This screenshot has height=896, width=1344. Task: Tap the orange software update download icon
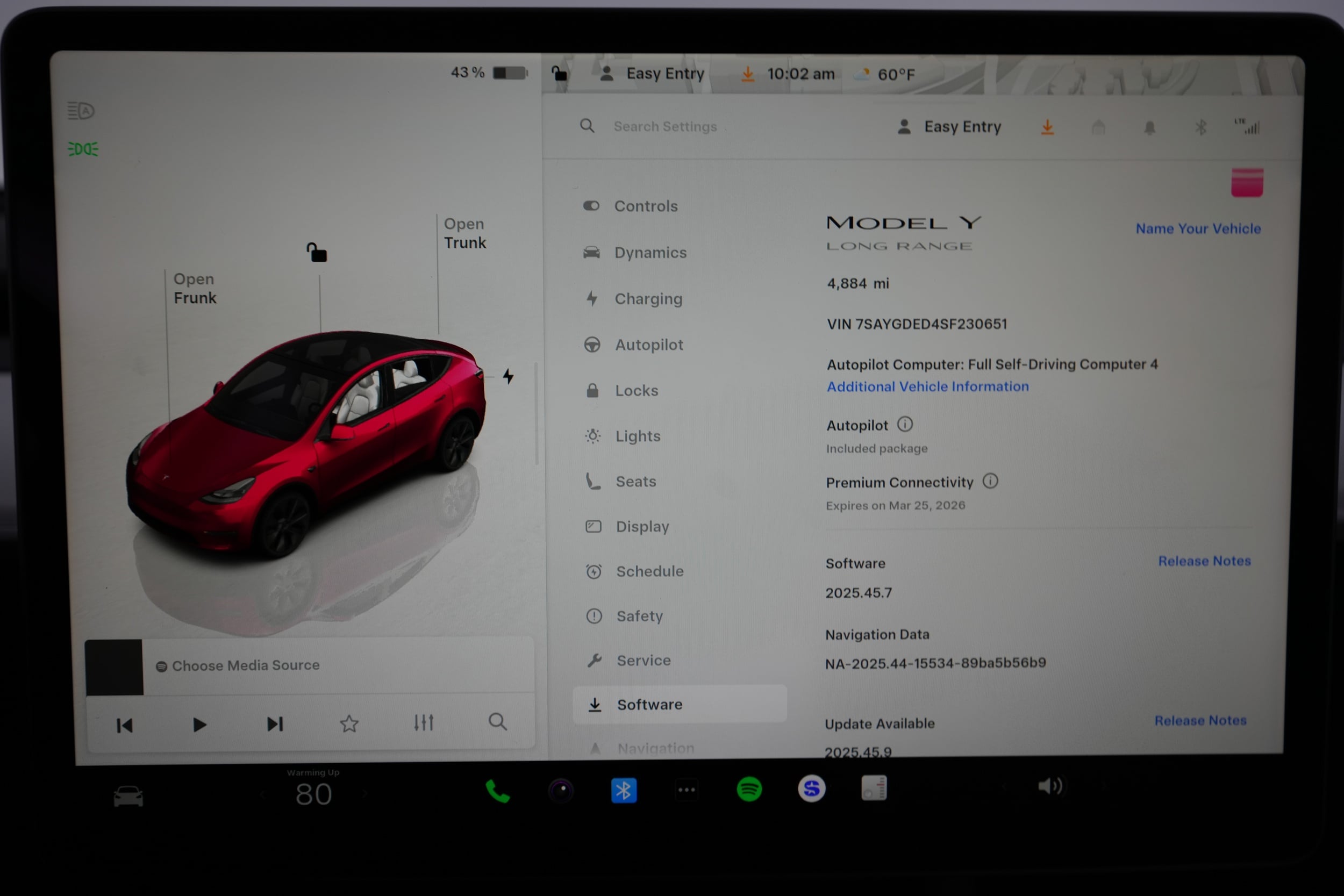1048,127
